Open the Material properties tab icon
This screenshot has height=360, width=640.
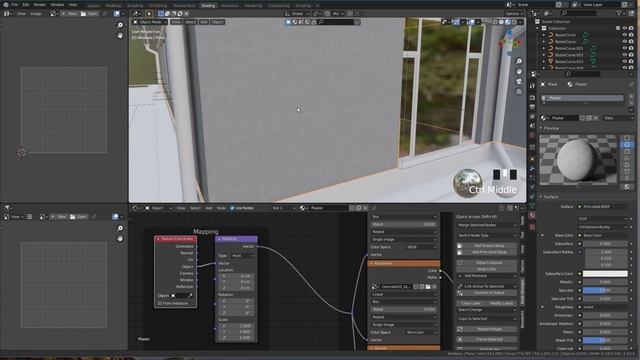coord(532,215)
